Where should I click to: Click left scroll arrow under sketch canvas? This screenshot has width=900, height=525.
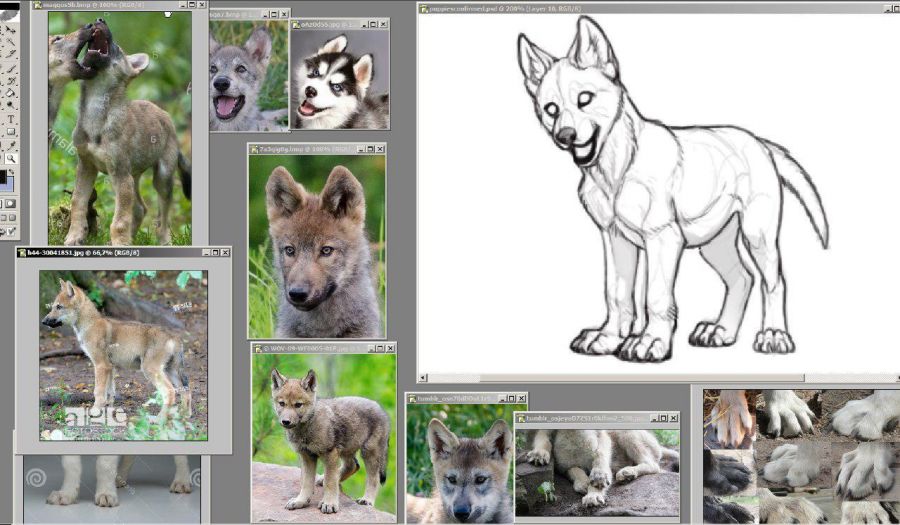423,379
